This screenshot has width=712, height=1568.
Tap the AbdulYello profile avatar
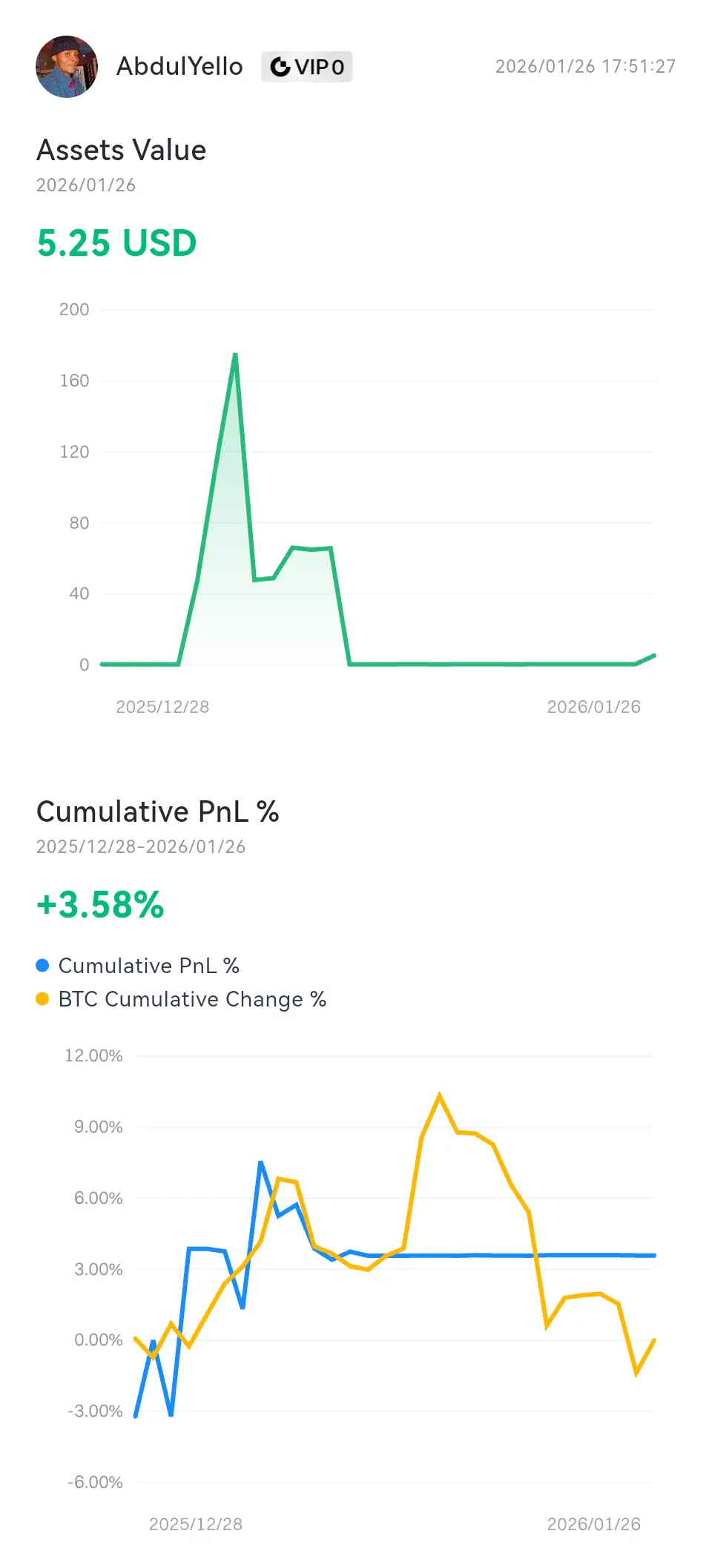point(67,67)
